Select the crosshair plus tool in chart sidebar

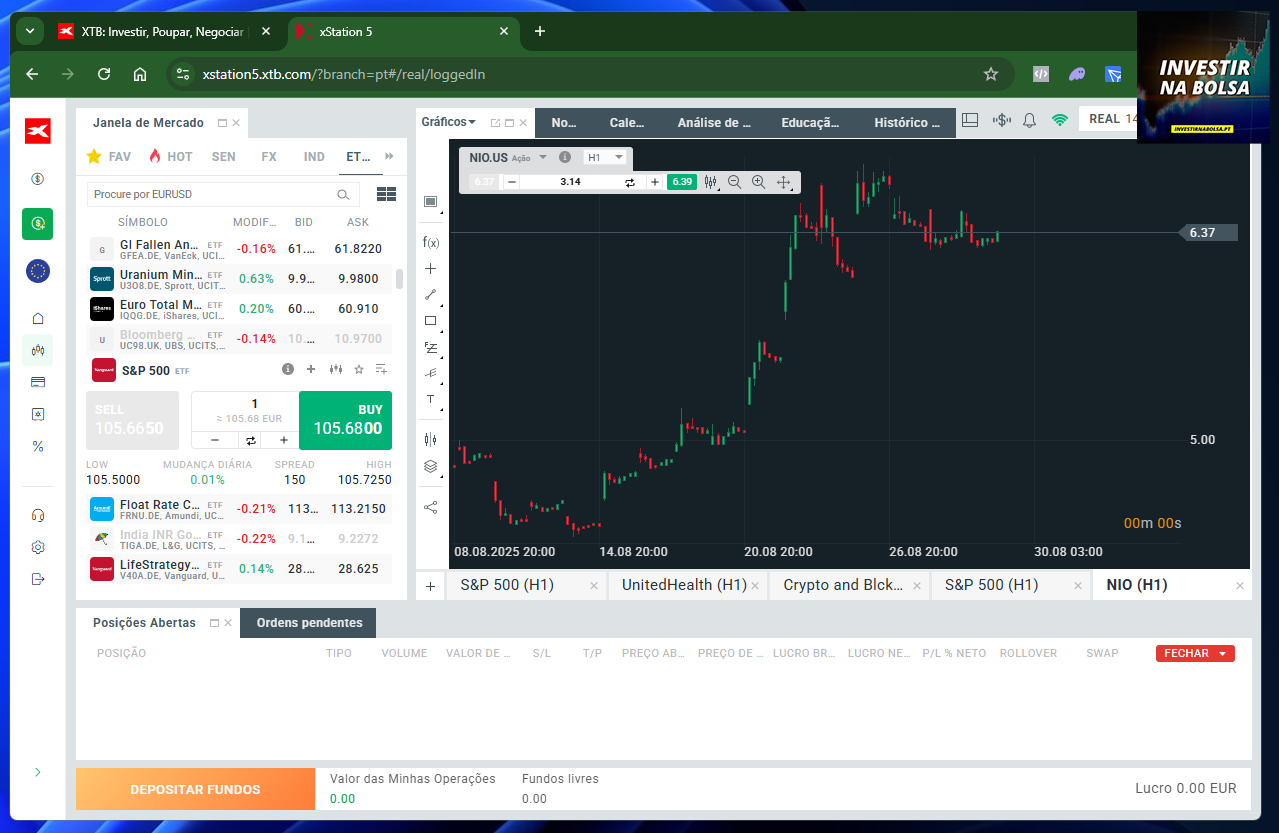point(431,269)
